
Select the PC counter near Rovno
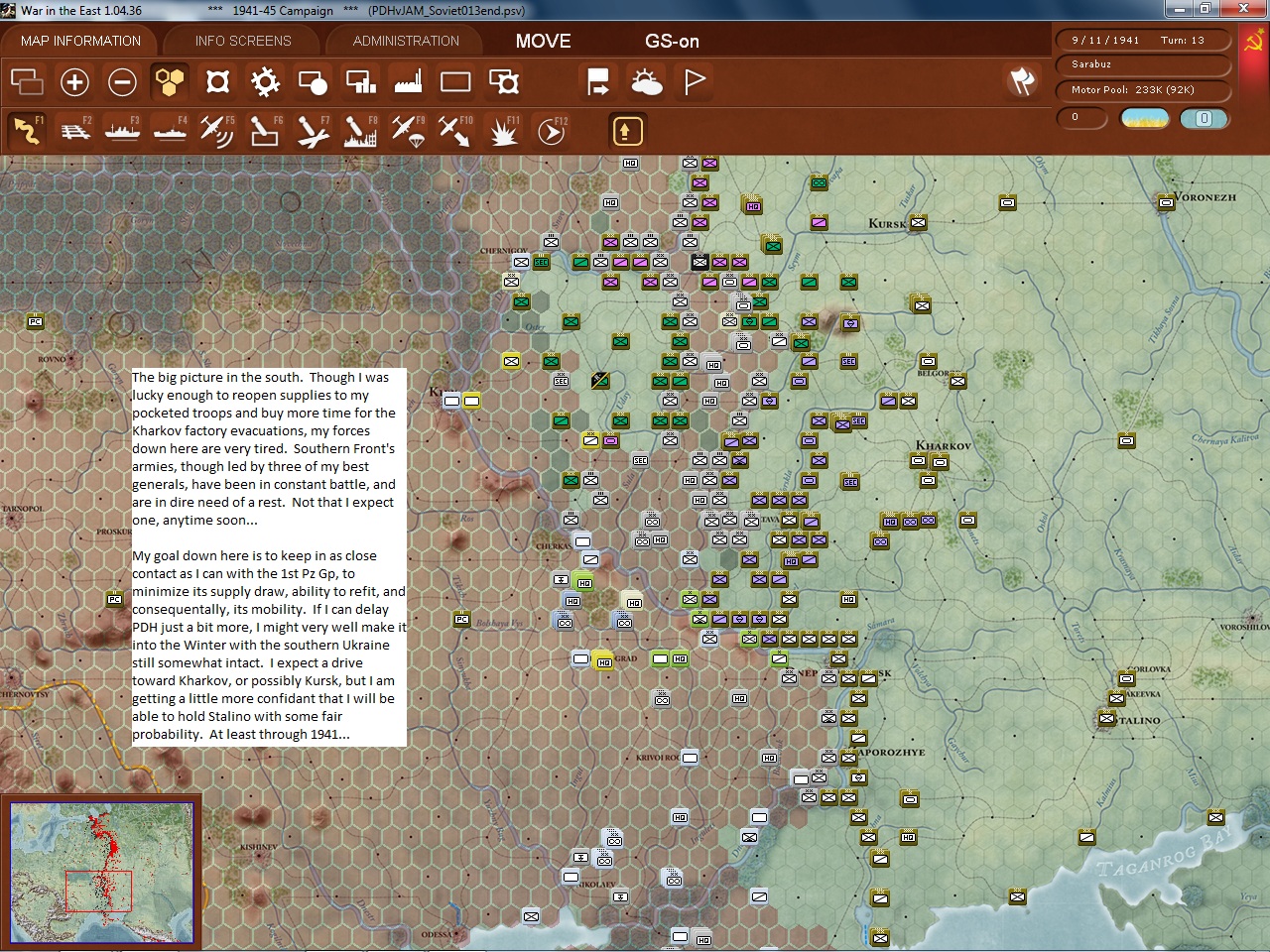coord(35,321)
